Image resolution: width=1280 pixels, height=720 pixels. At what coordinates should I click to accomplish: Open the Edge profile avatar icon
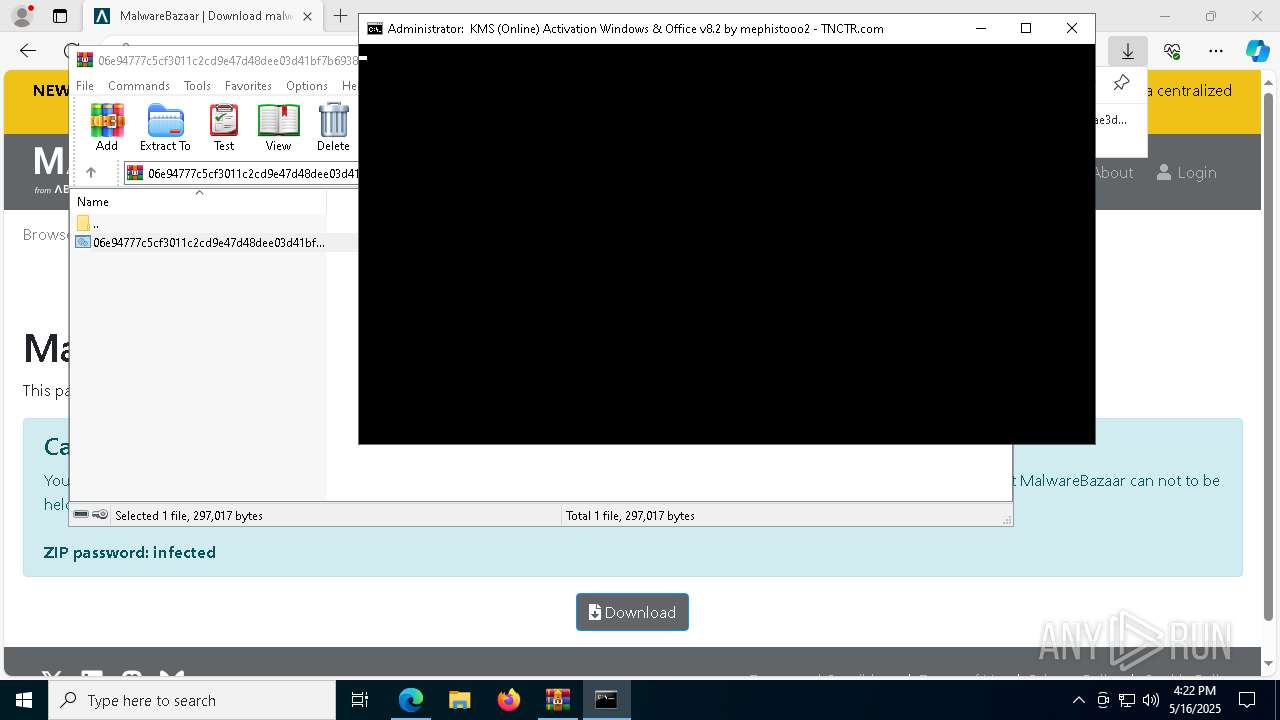tap(22, 16)
